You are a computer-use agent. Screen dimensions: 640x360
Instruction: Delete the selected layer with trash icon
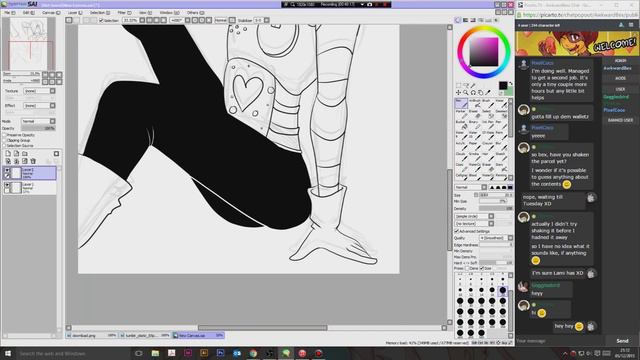click(33, 161)
